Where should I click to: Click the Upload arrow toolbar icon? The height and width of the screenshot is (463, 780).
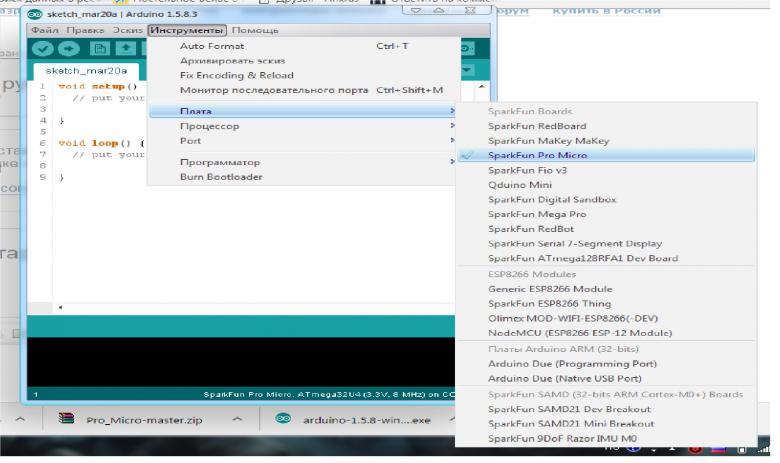69,49
